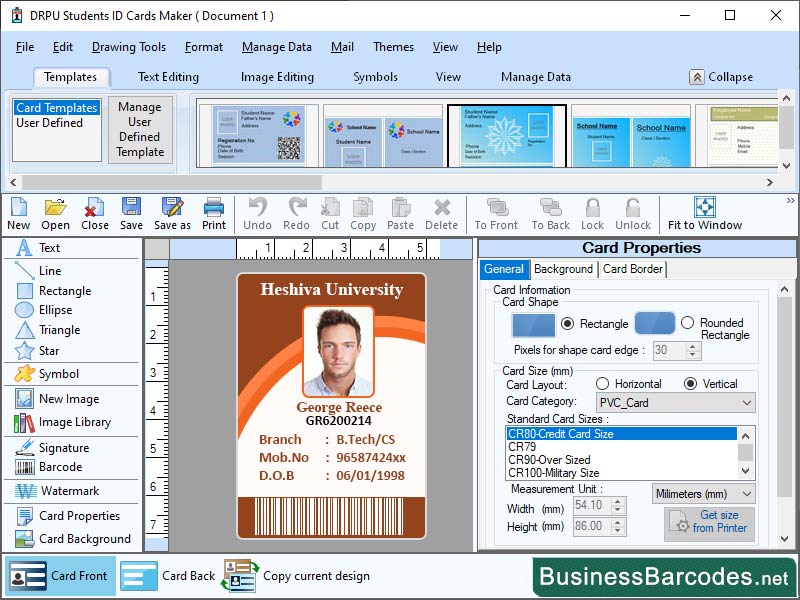Image resolution: width=800 pixels, height=600 pixels.
Task: Switch to the Background tab
Action: pyautogui.click(x=563, y=269)
